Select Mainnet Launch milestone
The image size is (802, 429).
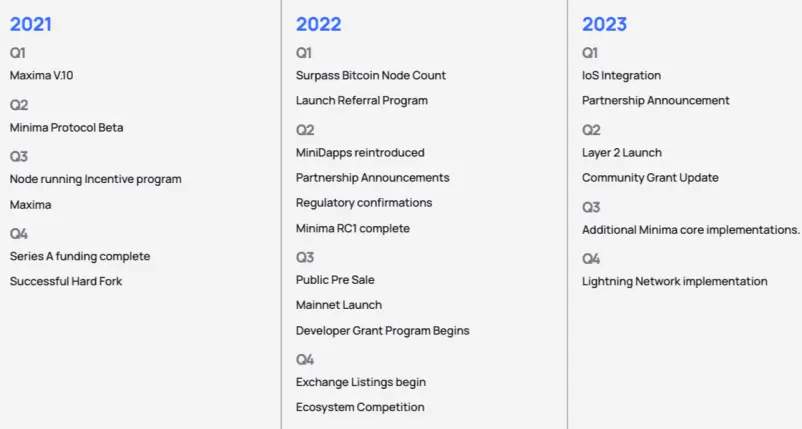339,305
